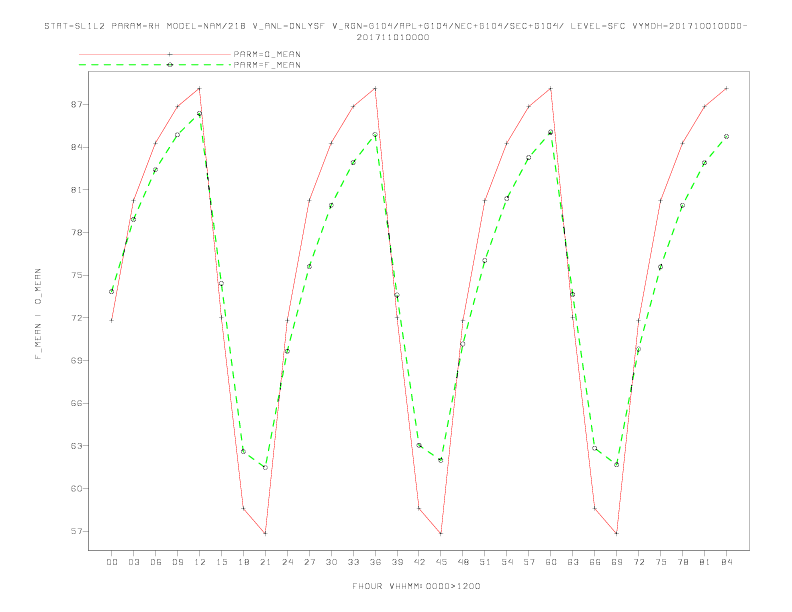
Task: Select x-axis forecast hour label 84
Action: click(x=727, y=562)
